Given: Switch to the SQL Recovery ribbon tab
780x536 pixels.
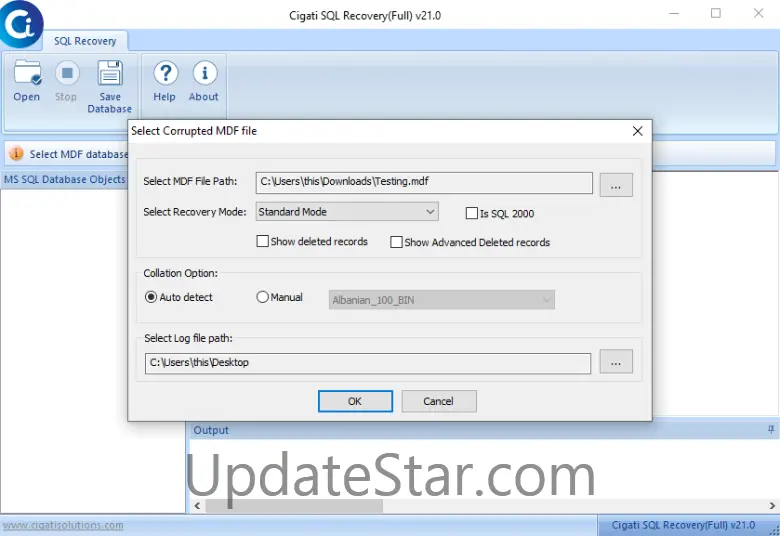Looking at the screenshot, I should click(85, 41).
